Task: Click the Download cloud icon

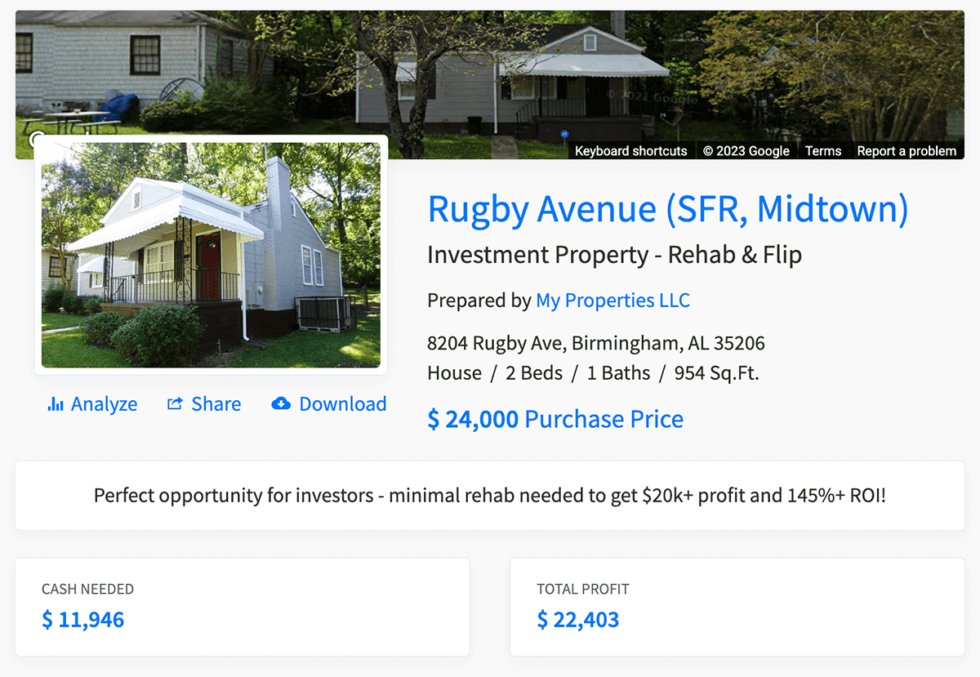Action: [x=281, y=404]
